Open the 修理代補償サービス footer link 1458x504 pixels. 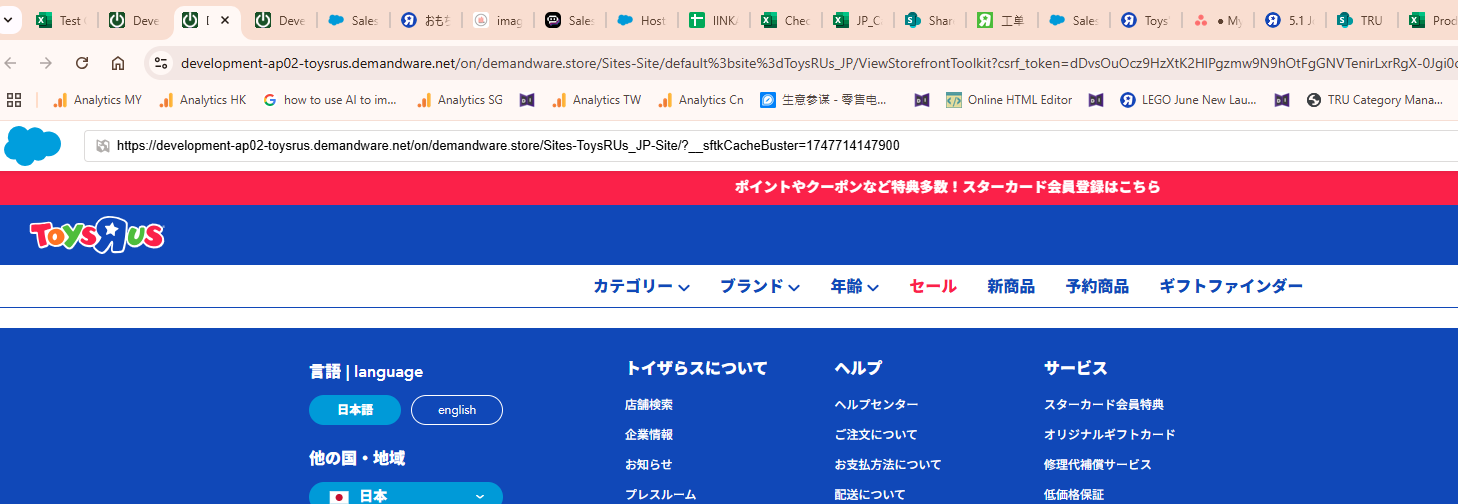pos(1098,465)
